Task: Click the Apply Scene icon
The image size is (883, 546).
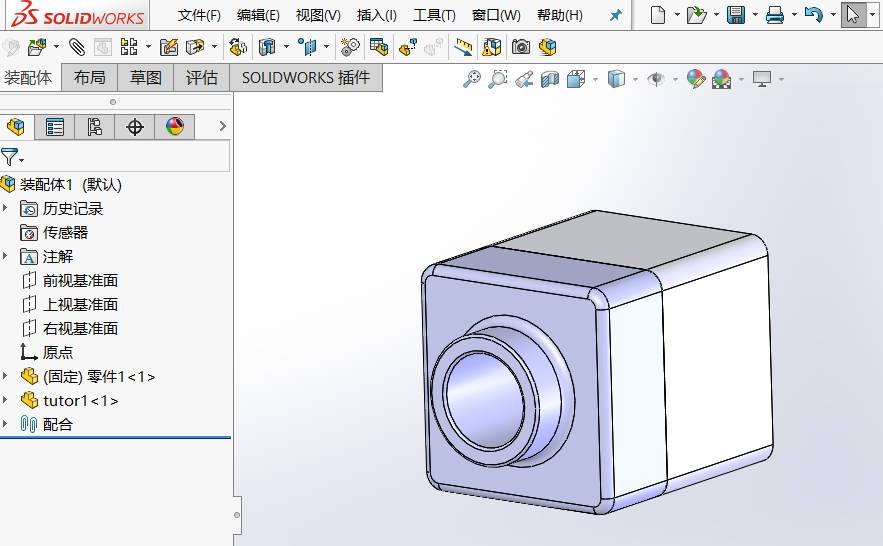Action: [x=722, y=79]
